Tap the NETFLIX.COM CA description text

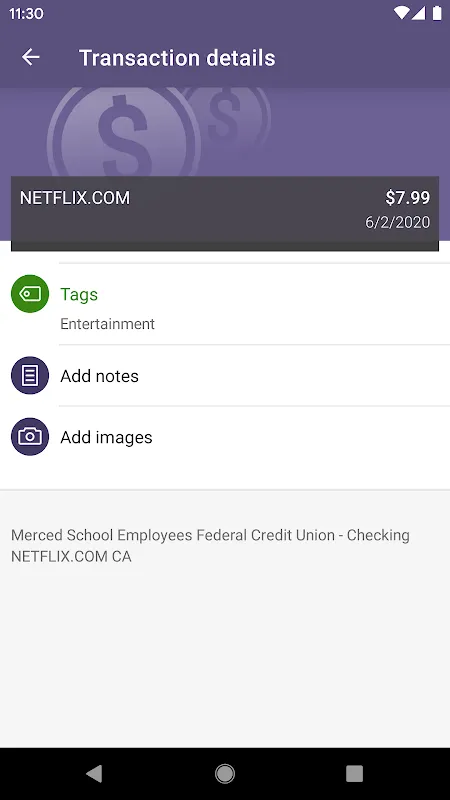click(x=71, y=557)
